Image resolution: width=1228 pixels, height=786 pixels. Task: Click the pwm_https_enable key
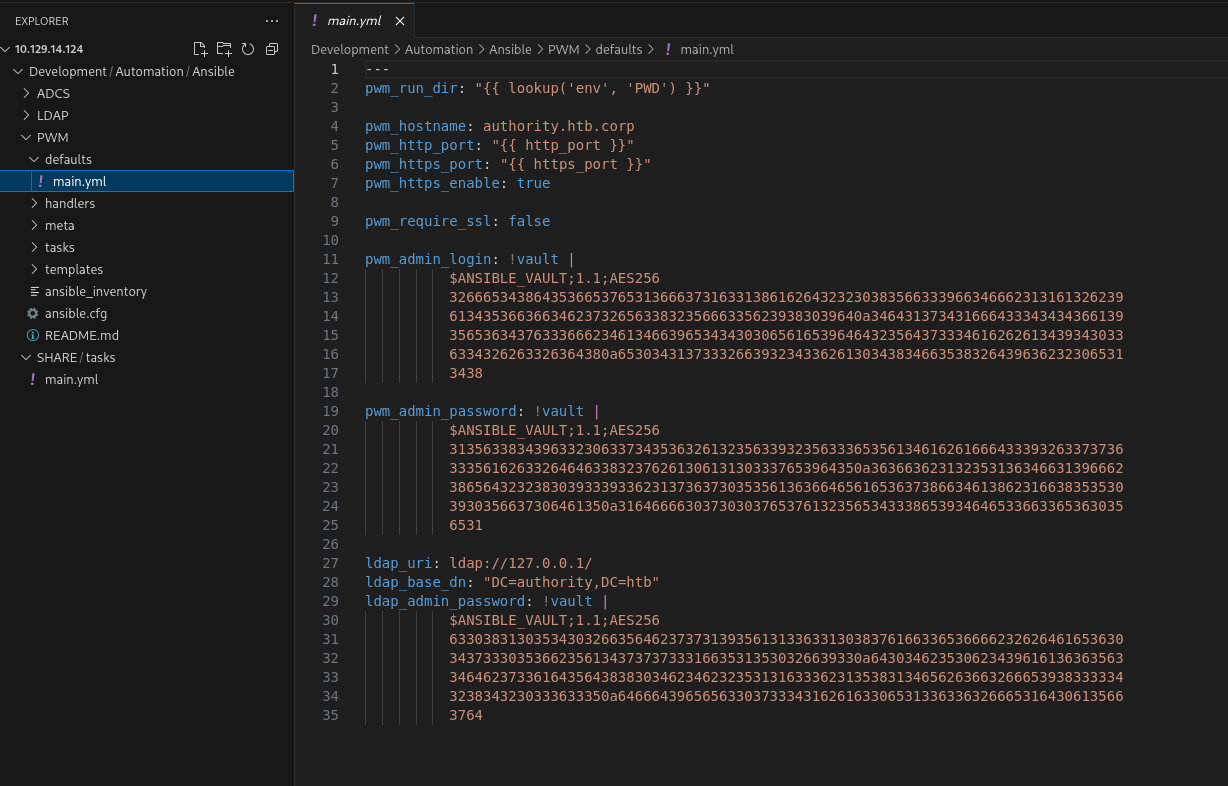(432, 183)
